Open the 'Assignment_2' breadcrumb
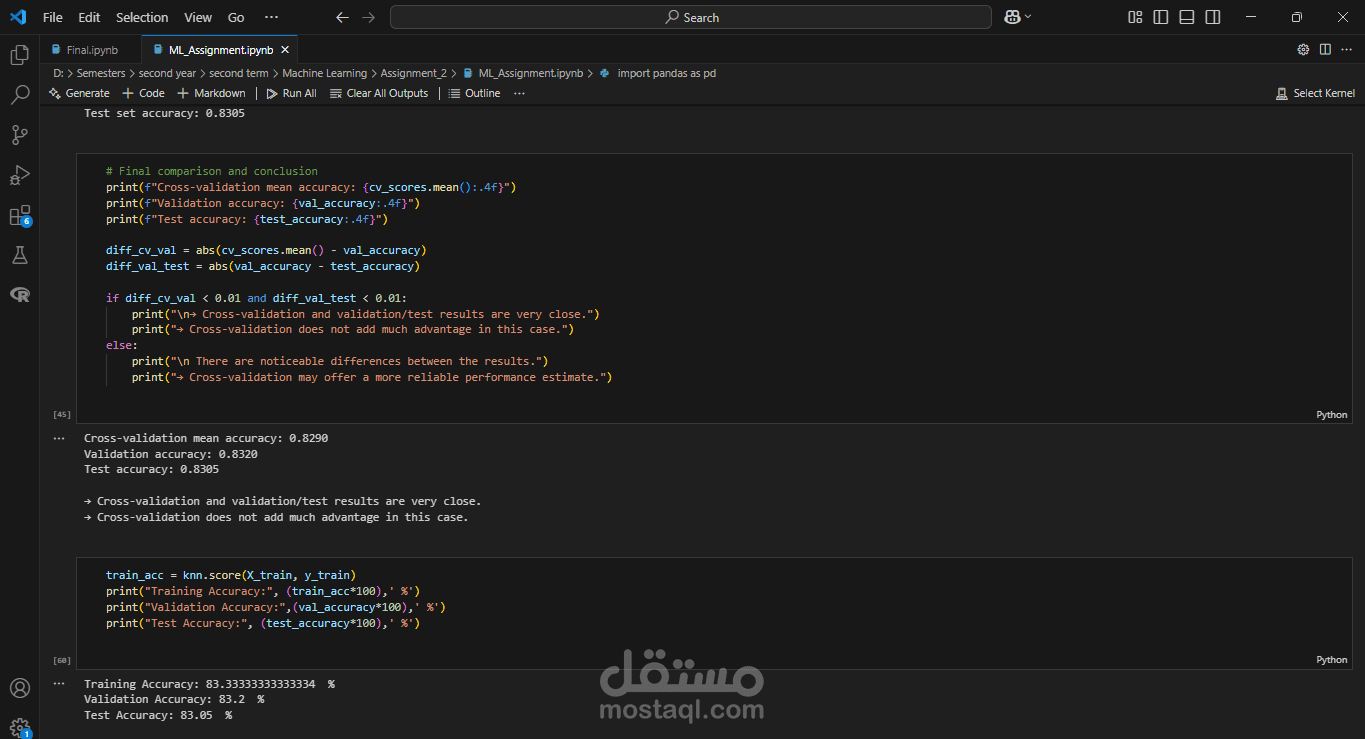The height and width of the screenshot is (739, 1365). (x=413, y=73)
